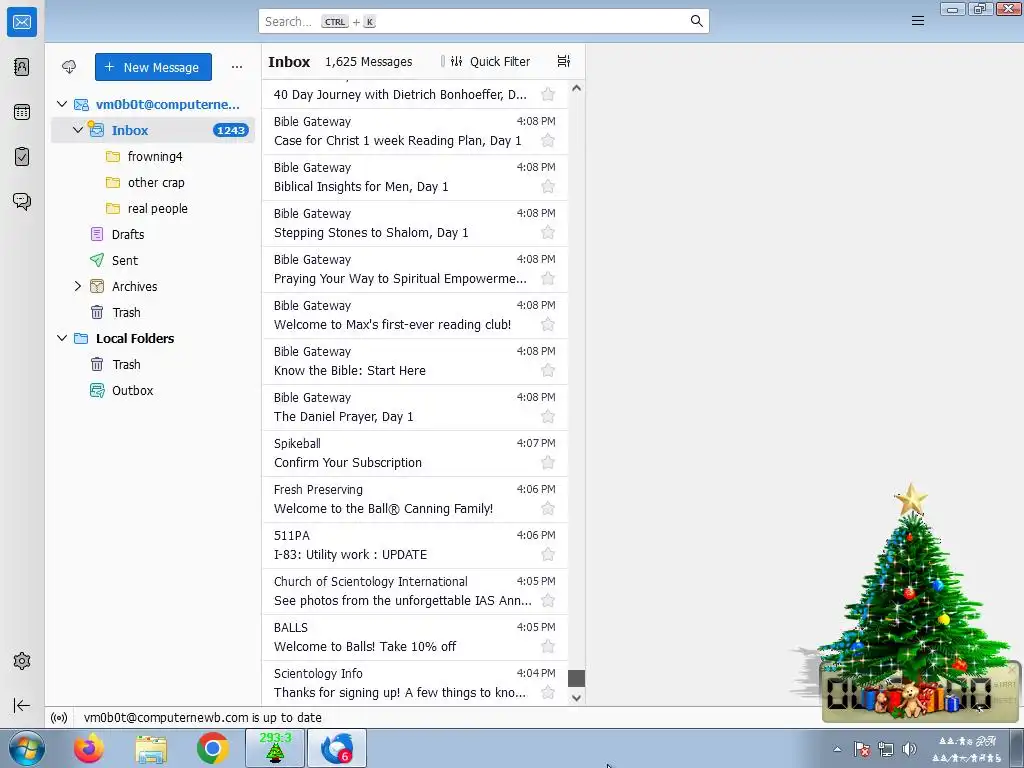Viewport: 1024px width, 768px height.
Task: Open the Thunderbird hamburger menu
Action: pos(918,21)
